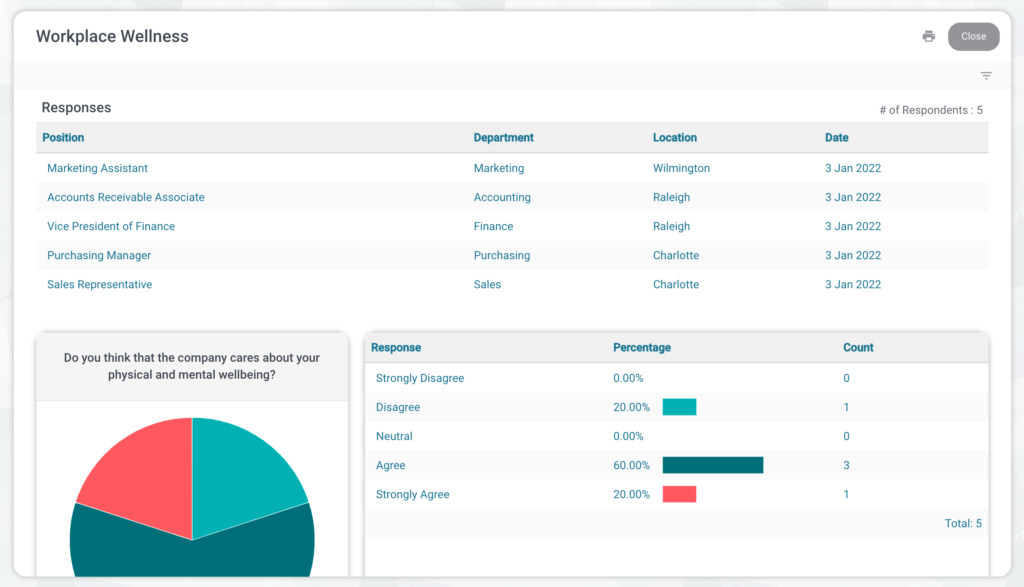
Task: Click the dark teal Agree percentage bar
Action: point(712,465)
